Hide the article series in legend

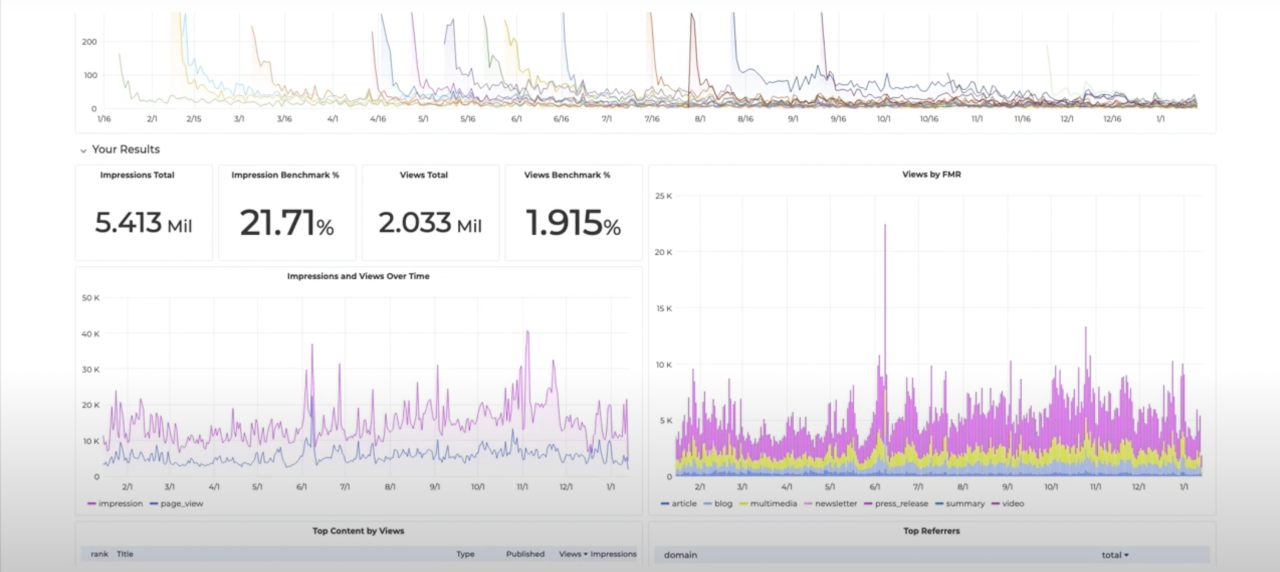(684, 504)
